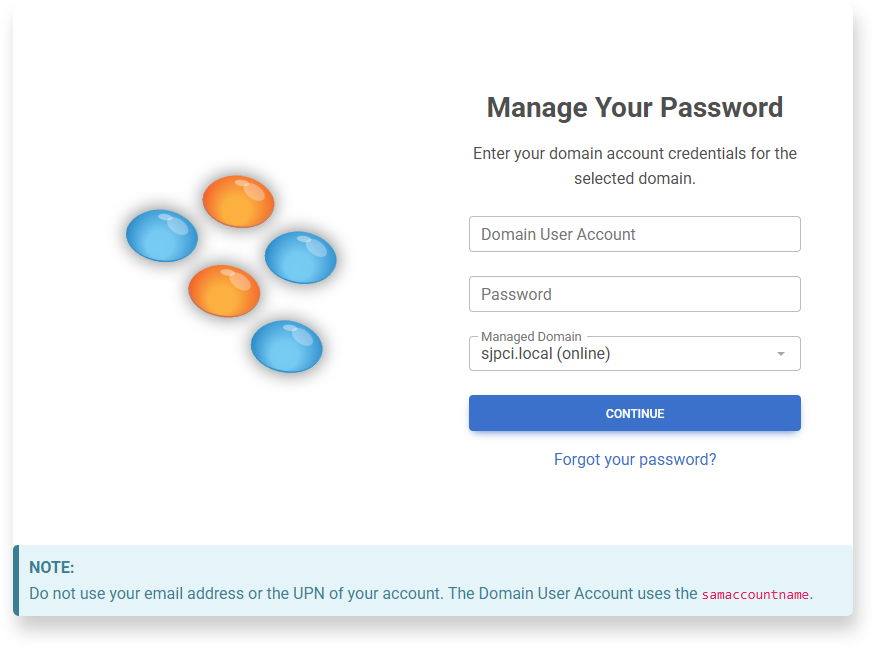
Task: Click into the Password input field
Action: (x=634, y=294)
